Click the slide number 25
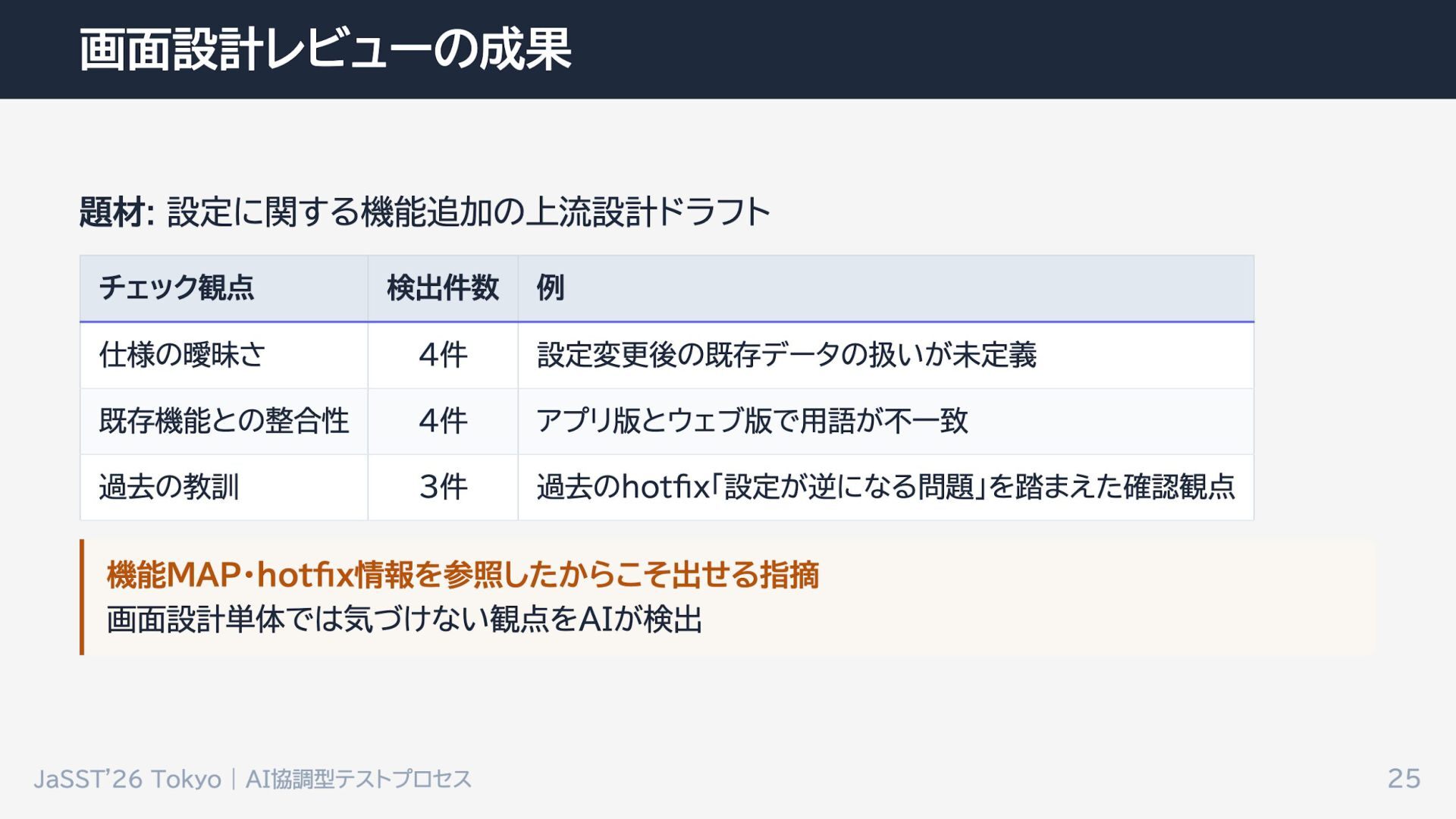 [1403, 779]
